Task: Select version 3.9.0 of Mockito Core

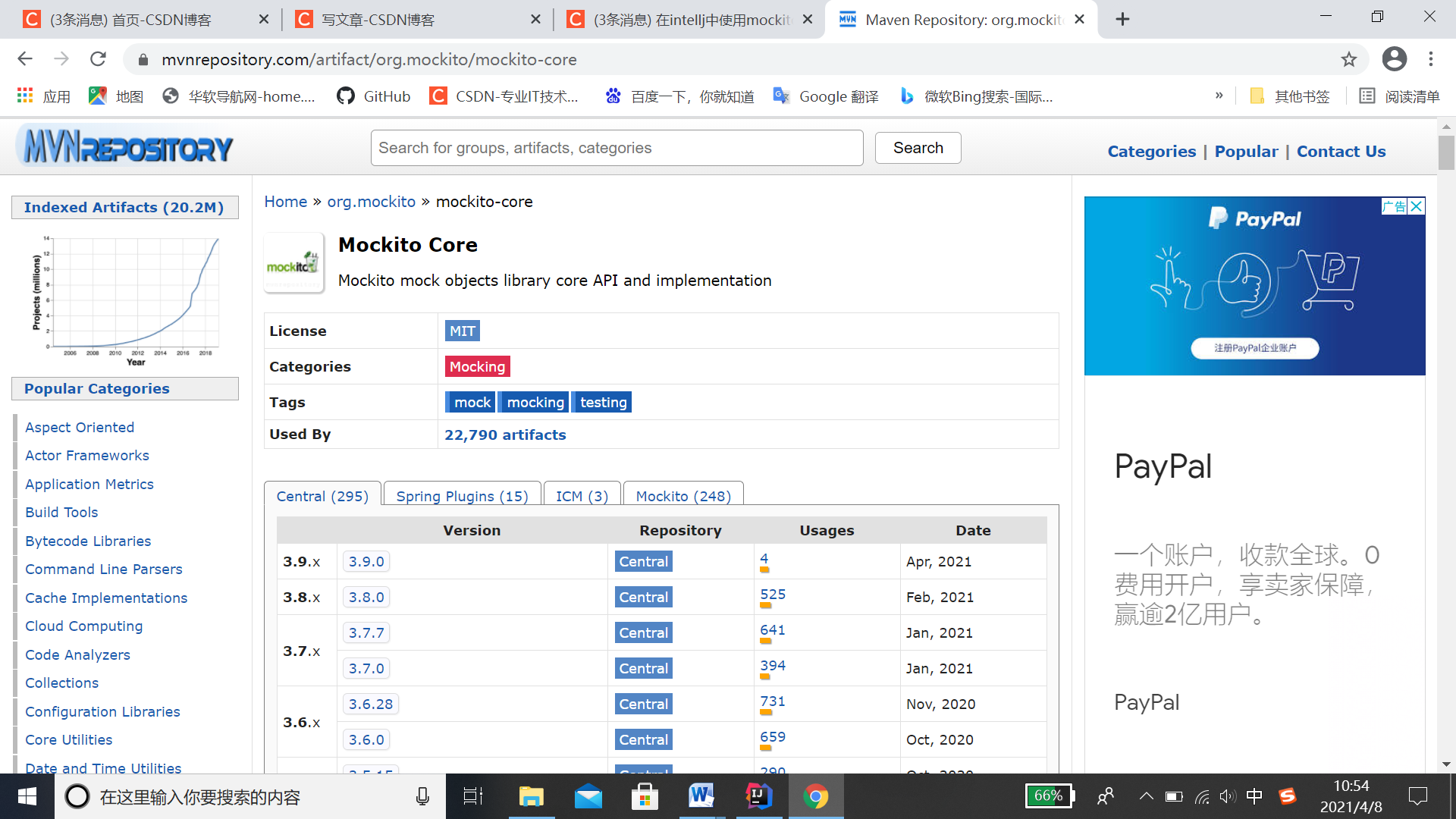Action: coord(366,561)
